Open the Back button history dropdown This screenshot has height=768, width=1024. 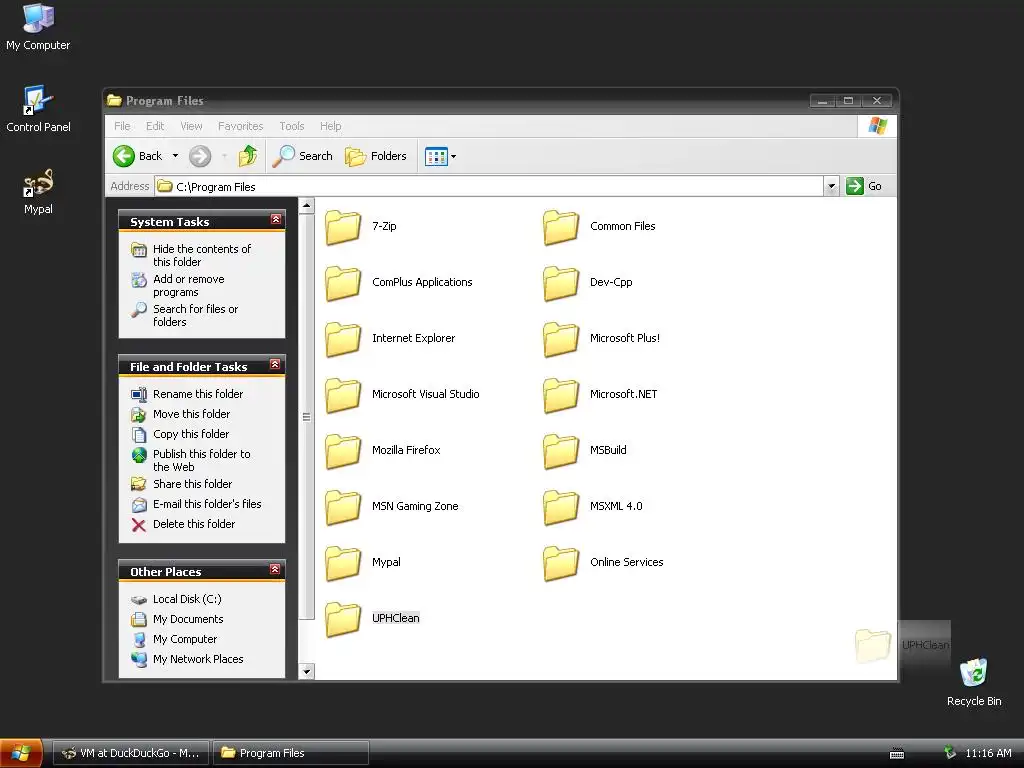(x=175, y=156)
